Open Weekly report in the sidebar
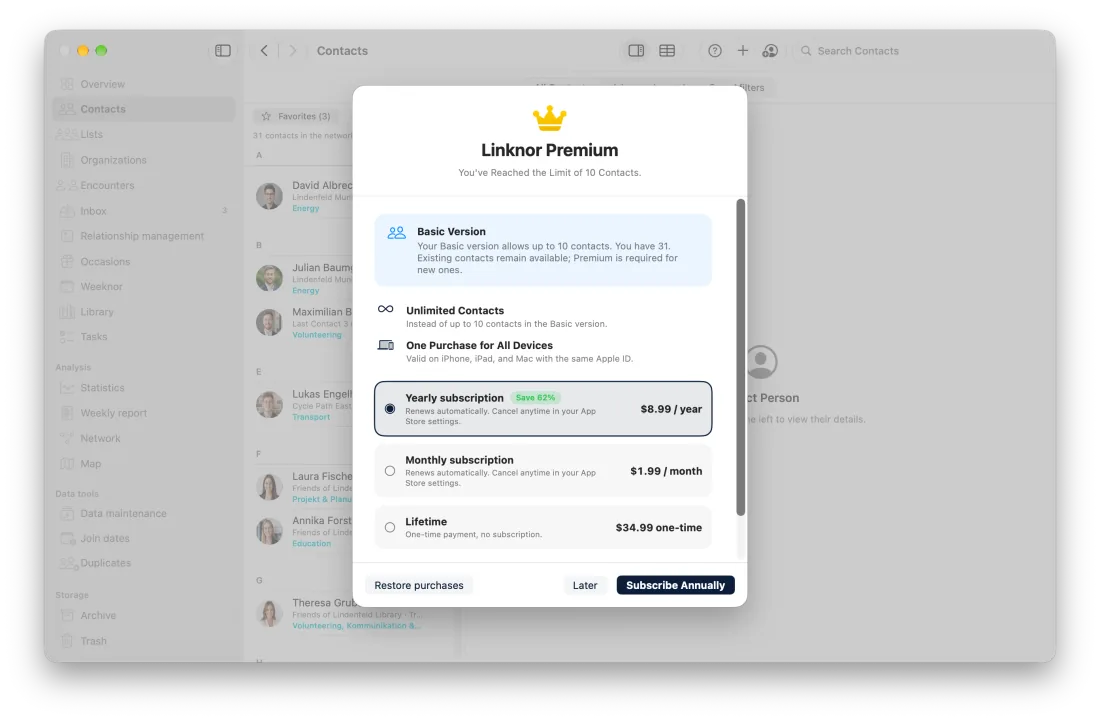 pos(144,413)
